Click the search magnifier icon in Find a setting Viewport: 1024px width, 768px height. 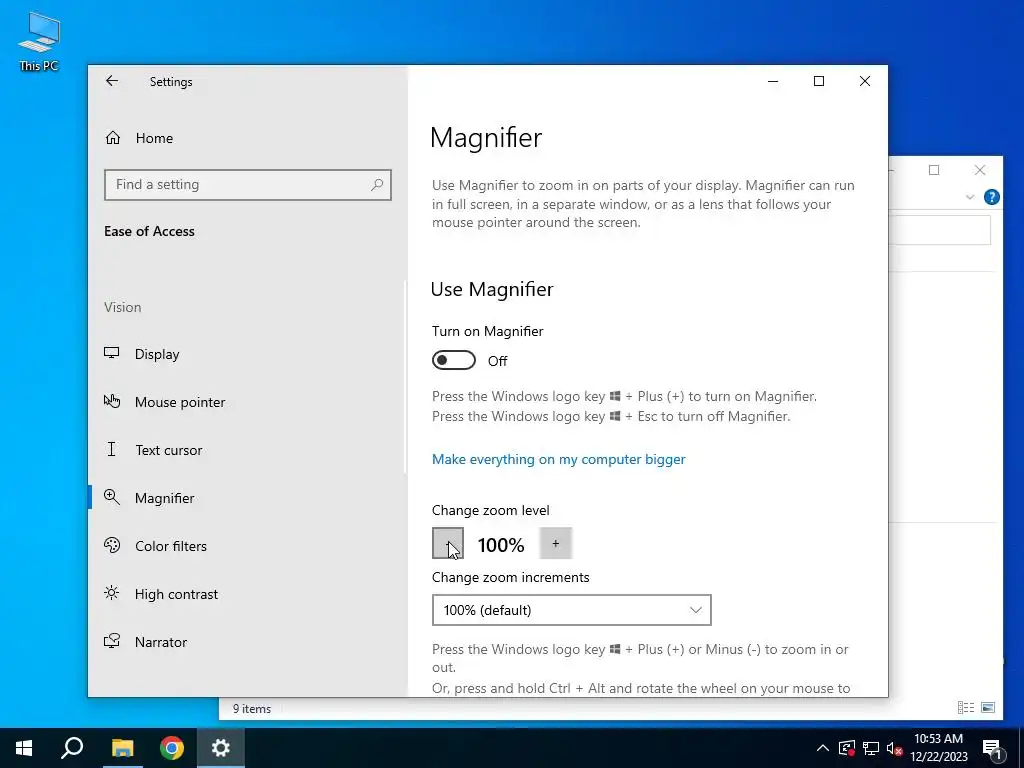[x=377, y=185]
